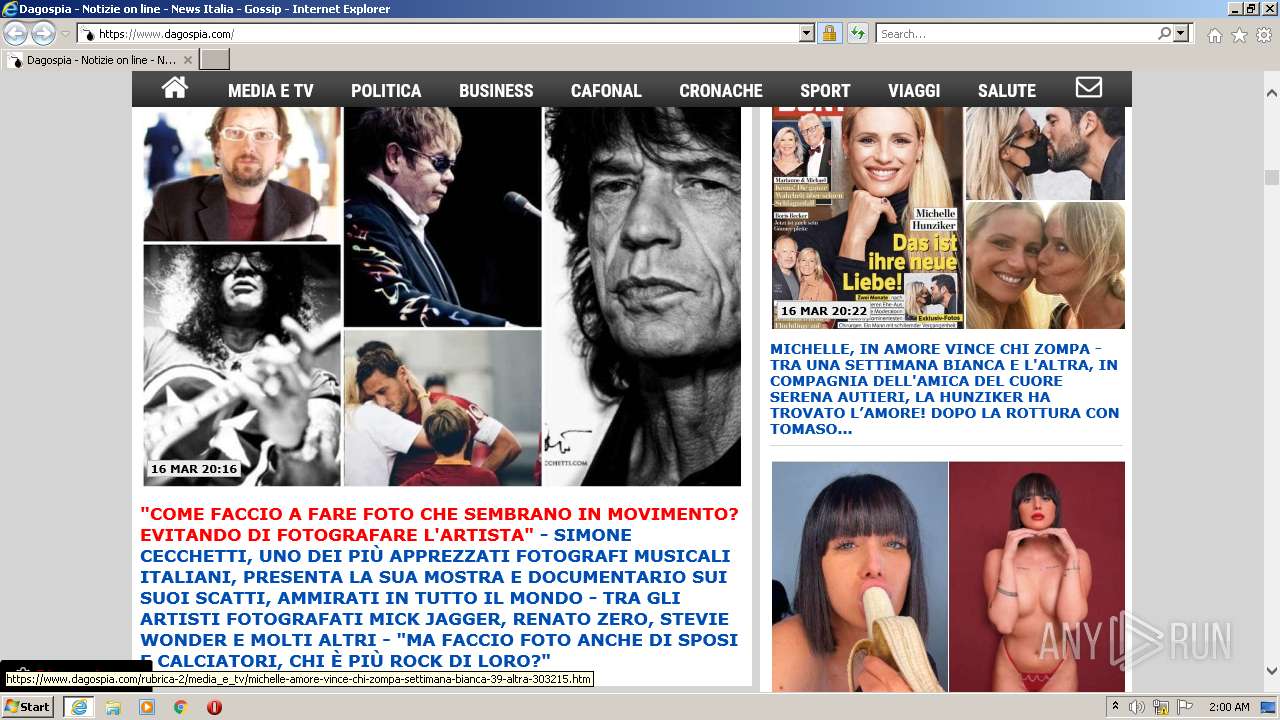Open the VIAGGI section

[x=914, y=90]
